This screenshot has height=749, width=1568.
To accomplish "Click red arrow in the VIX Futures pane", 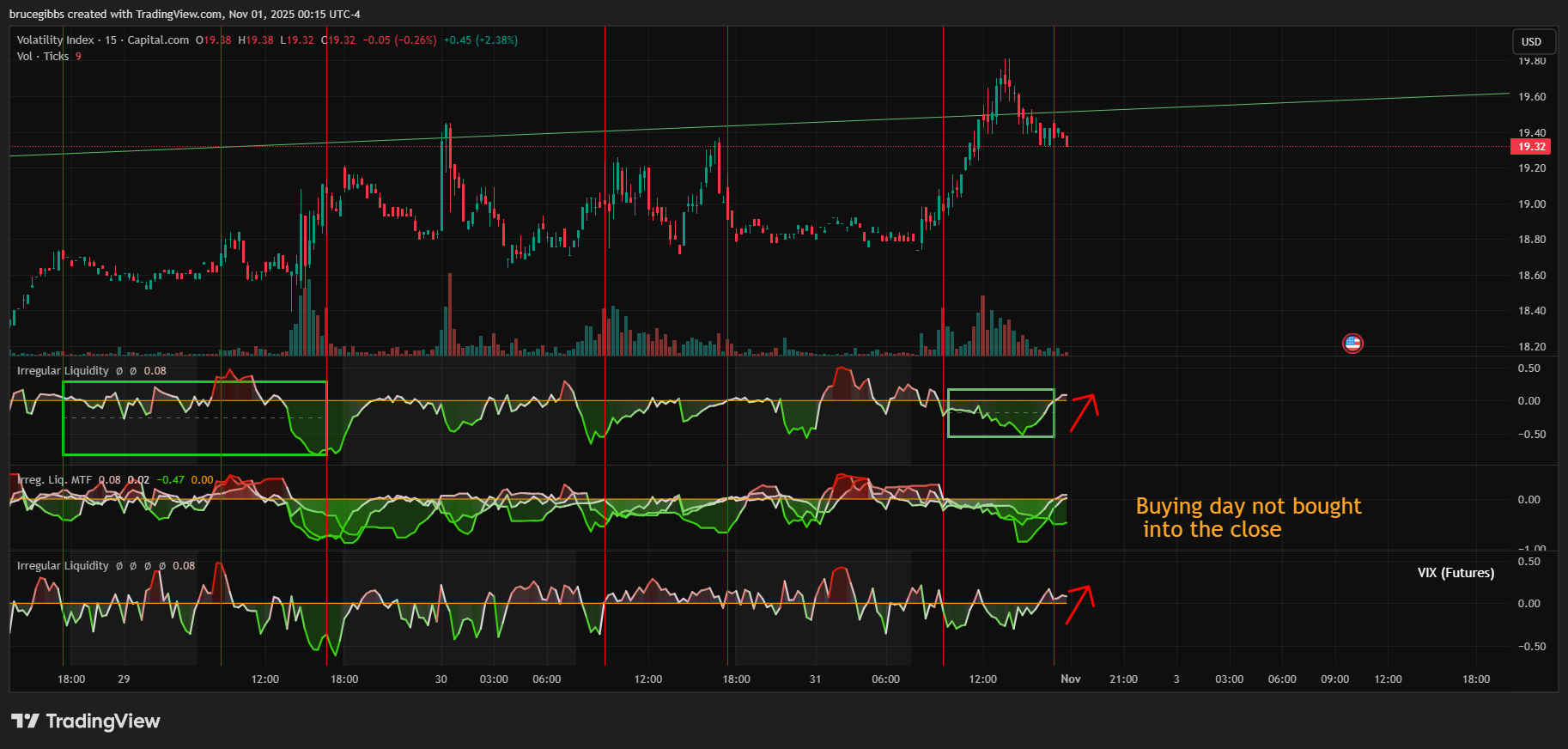I will (1080, 604).
